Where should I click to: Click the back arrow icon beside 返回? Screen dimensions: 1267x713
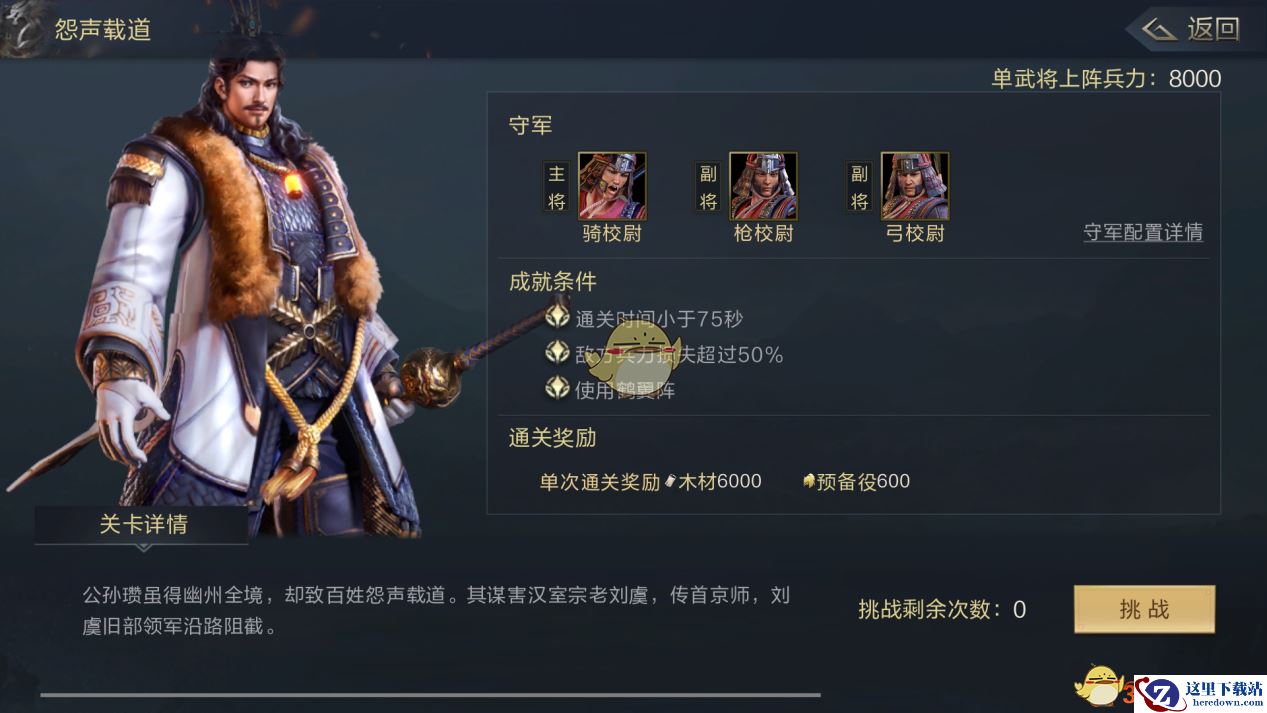coord(1159,29)
